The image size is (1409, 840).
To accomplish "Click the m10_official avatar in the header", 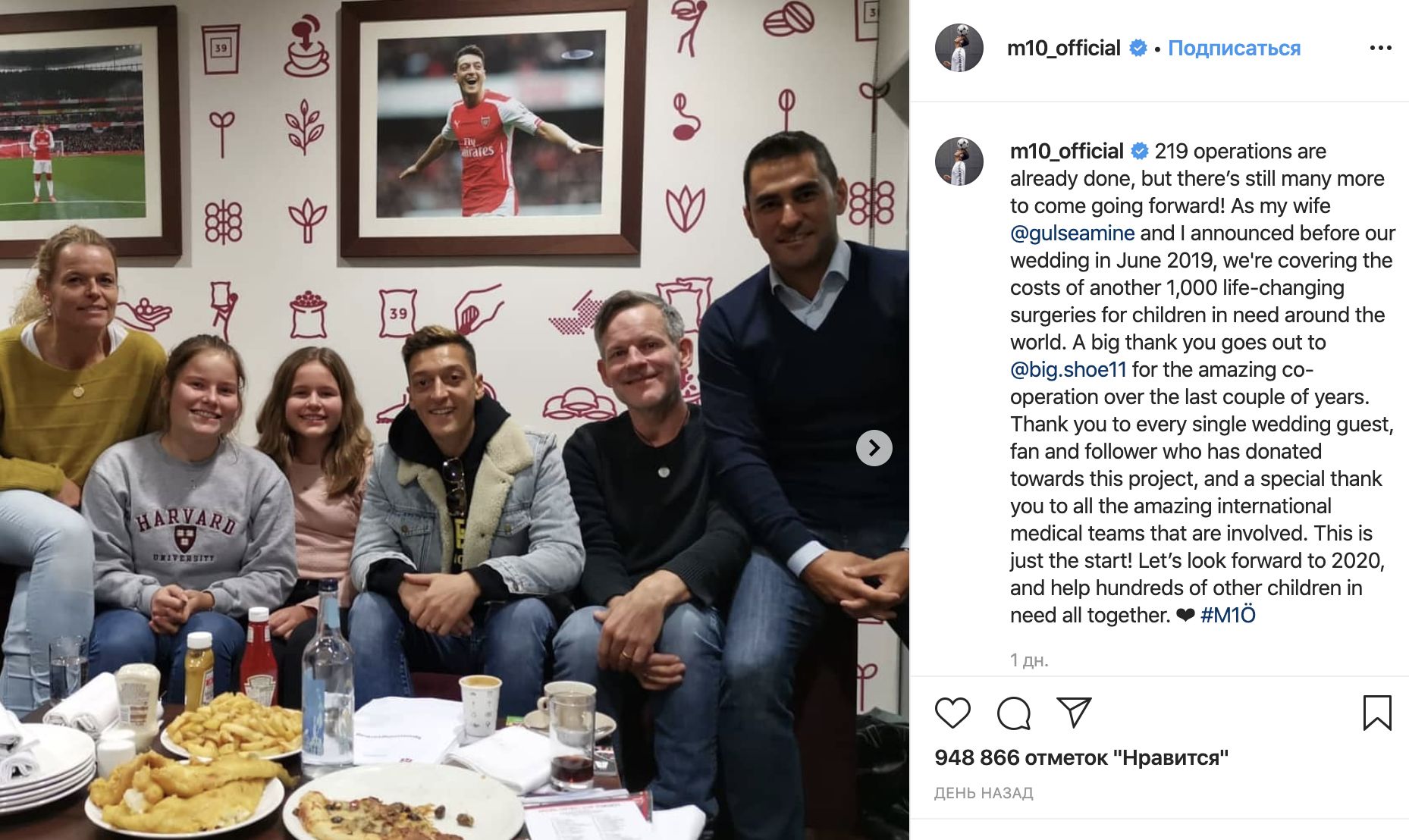I will (x=959, y=48).
